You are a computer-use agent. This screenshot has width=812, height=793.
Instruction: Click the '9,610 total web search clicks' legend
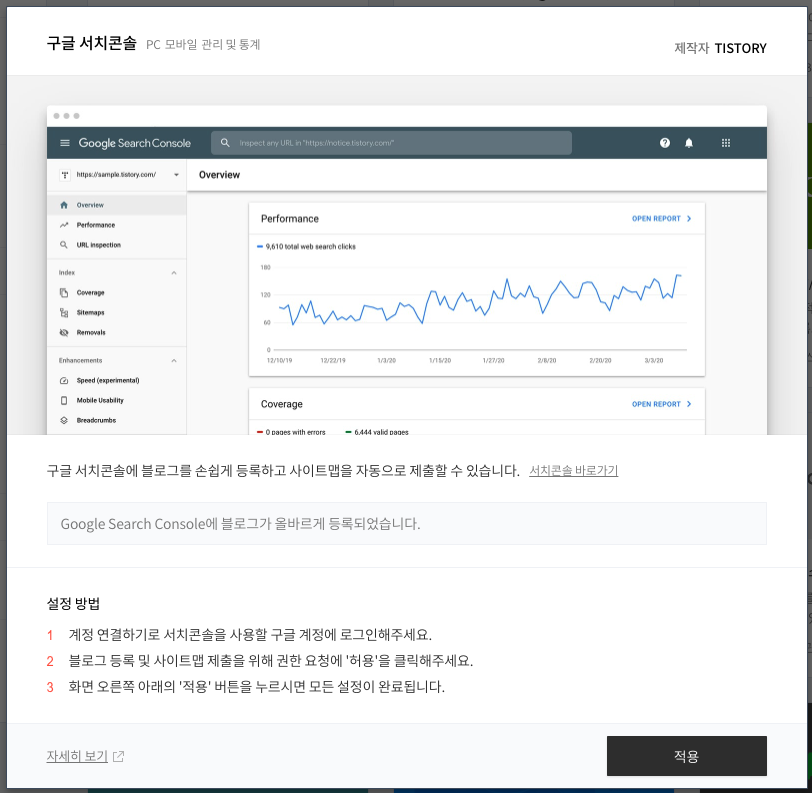(x=307, y=247)
